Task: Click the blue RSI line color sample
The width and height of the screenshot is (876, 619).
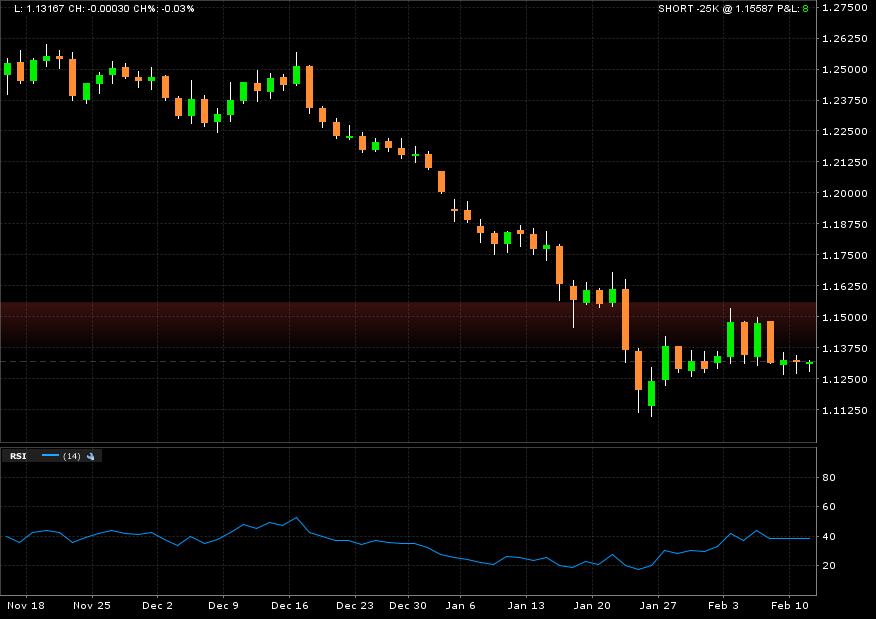Action: [50, 456]
